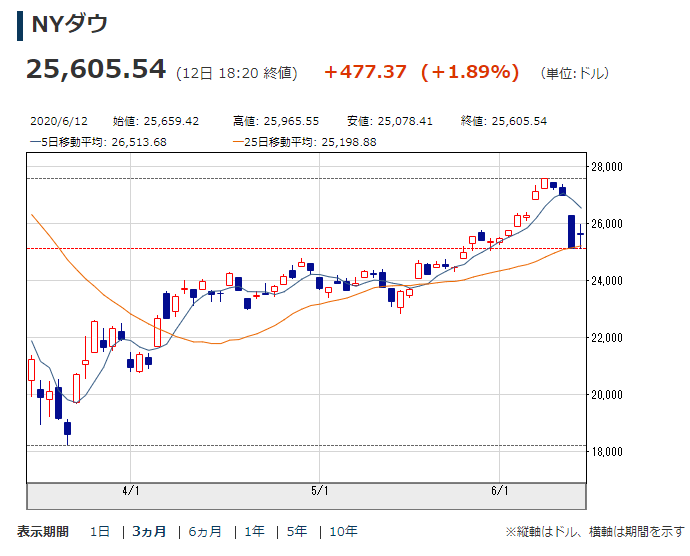This screenshot has height=556, width=690.
Task: Open the 10年 long-term chart view
Action: [342, 531]
